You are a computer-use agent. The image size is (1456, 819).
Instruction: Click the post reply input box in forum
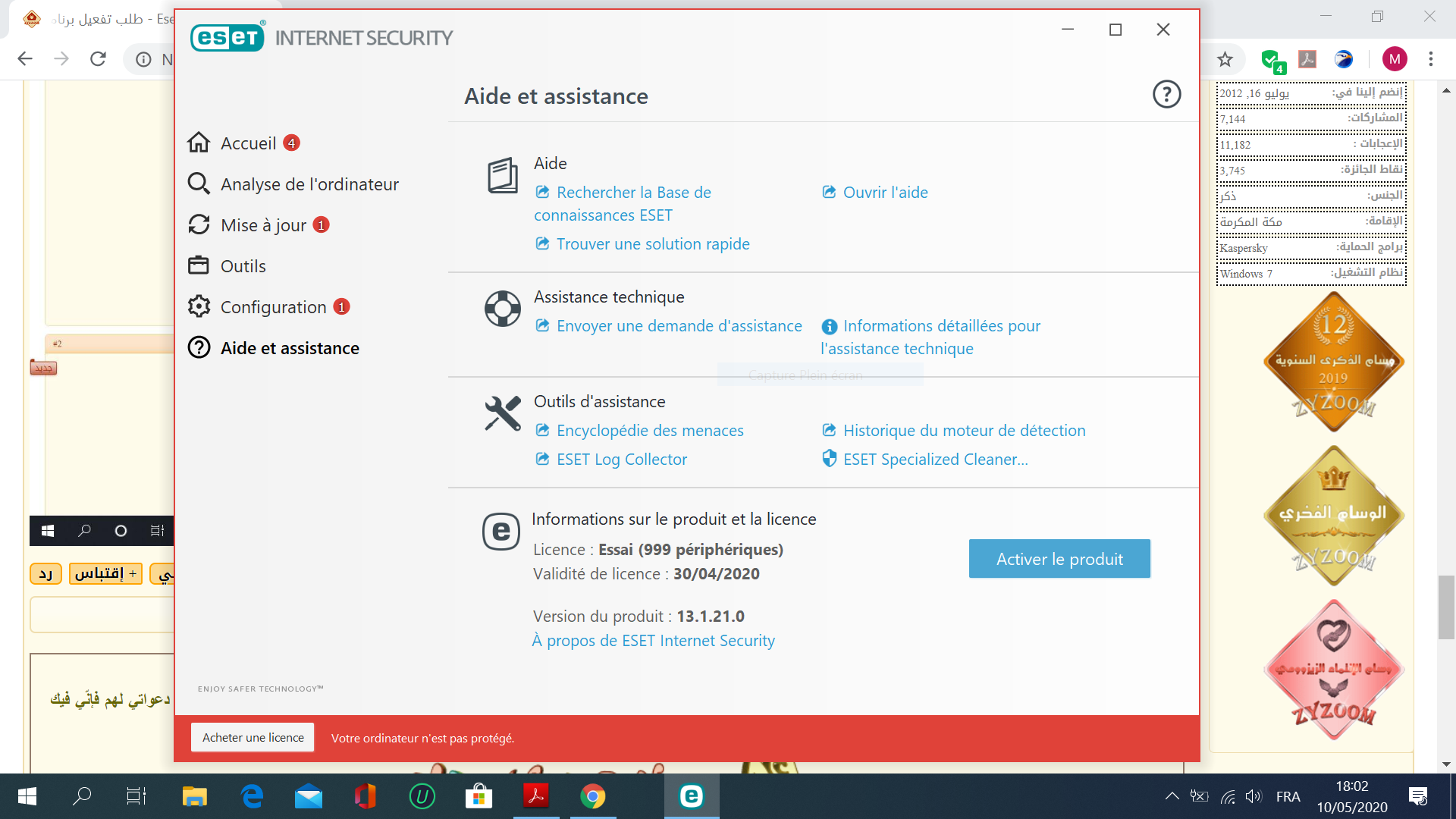coord(102,615)
